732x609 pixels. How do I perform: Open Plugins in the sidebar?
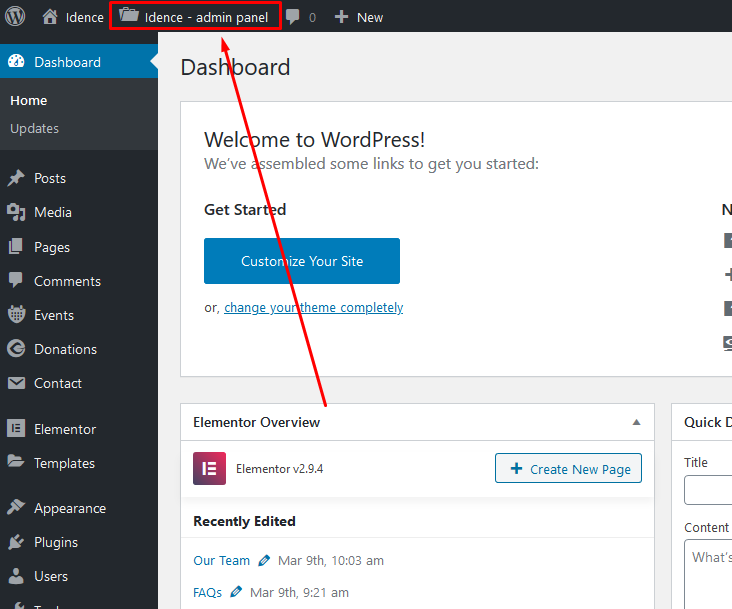pyautogui.click(x=55, y=542)
